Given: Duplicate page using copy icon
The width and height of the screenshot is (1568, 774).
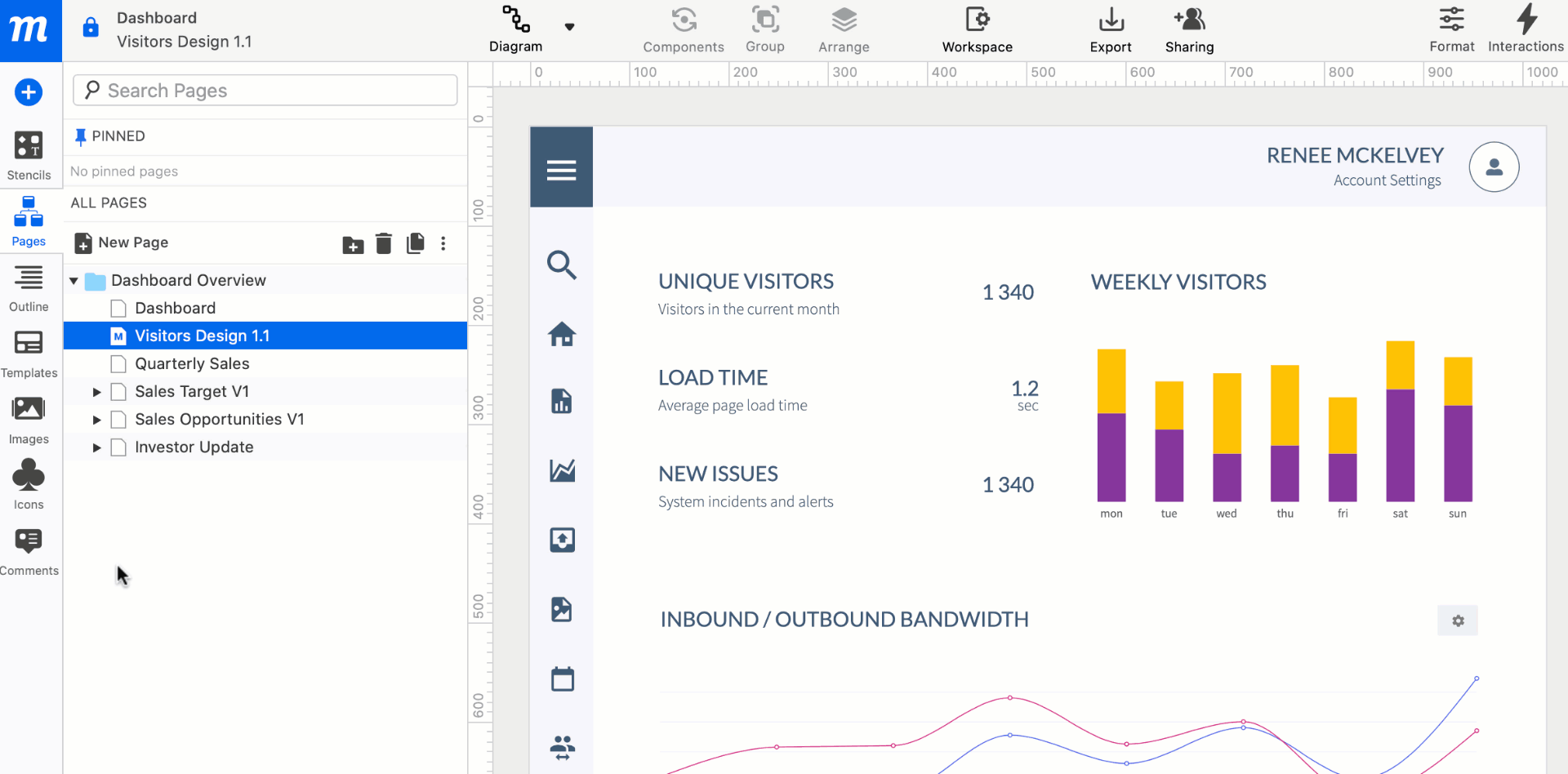Looking at the screenshot, I should [x=415, y=243].
